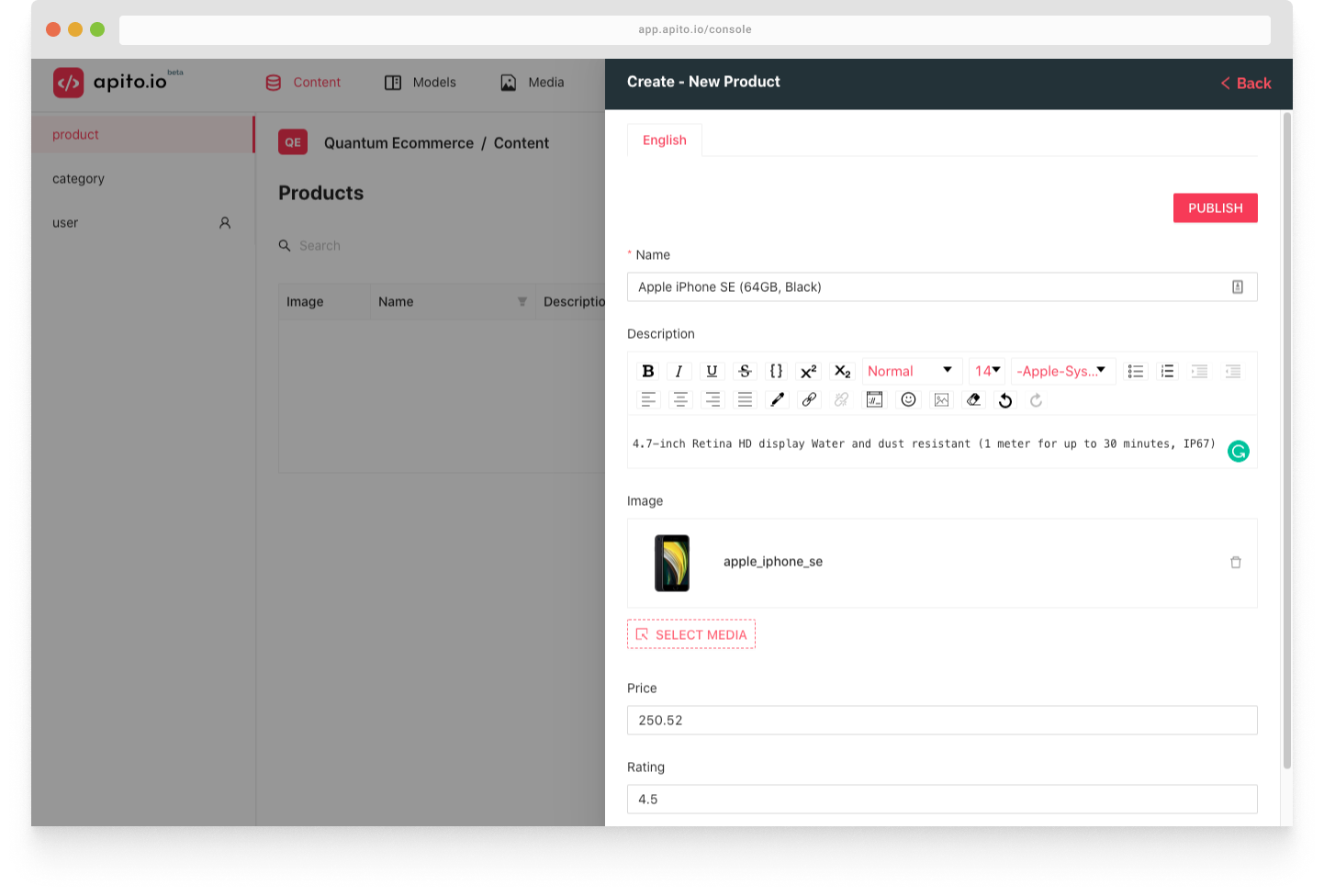Apply subscript formatting
1324x896 pixels.
click(x=842, y=371)
